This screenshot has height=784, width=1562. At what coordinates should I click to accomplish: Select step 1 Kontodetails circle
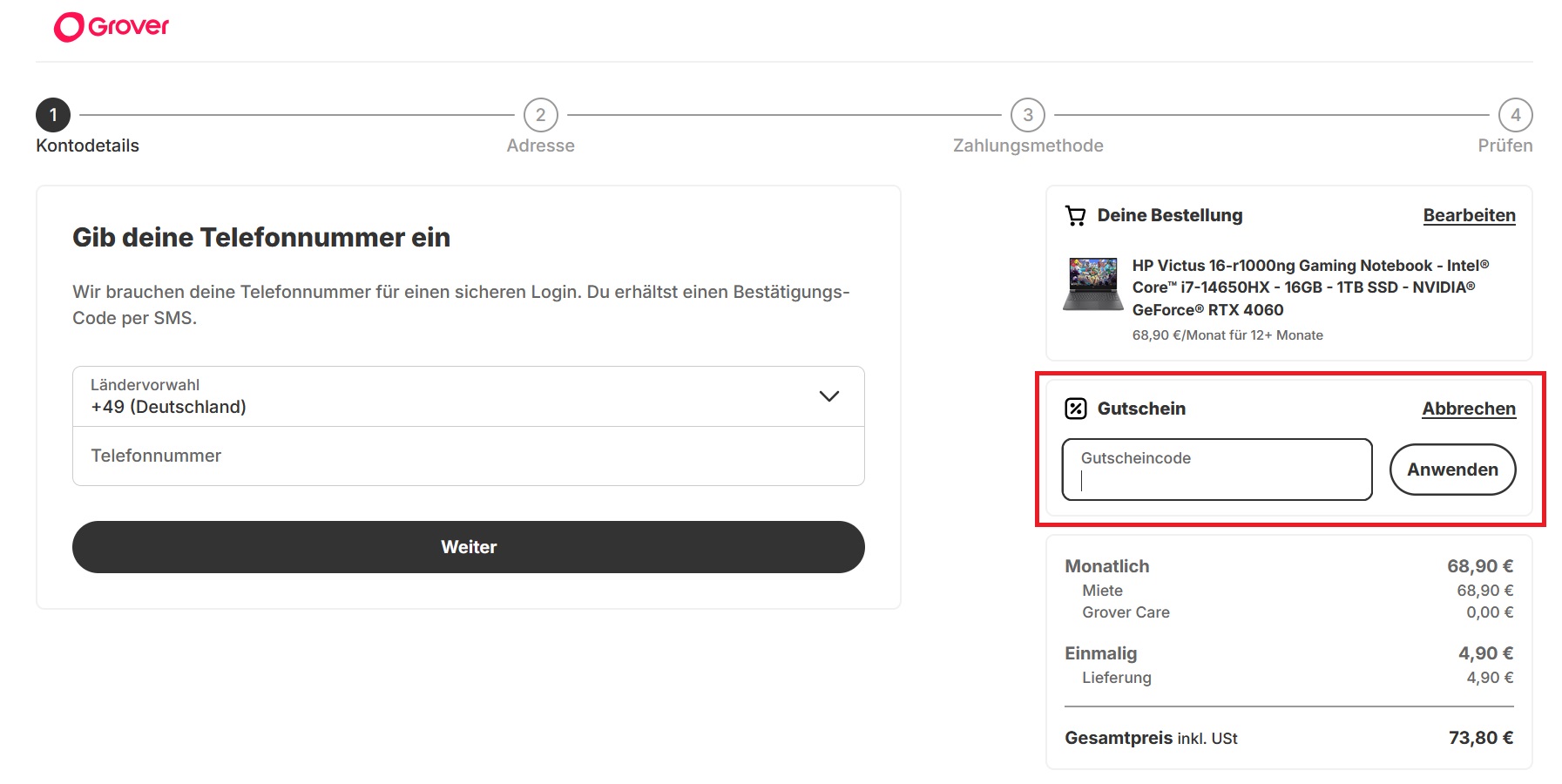(x=53, y=115)
